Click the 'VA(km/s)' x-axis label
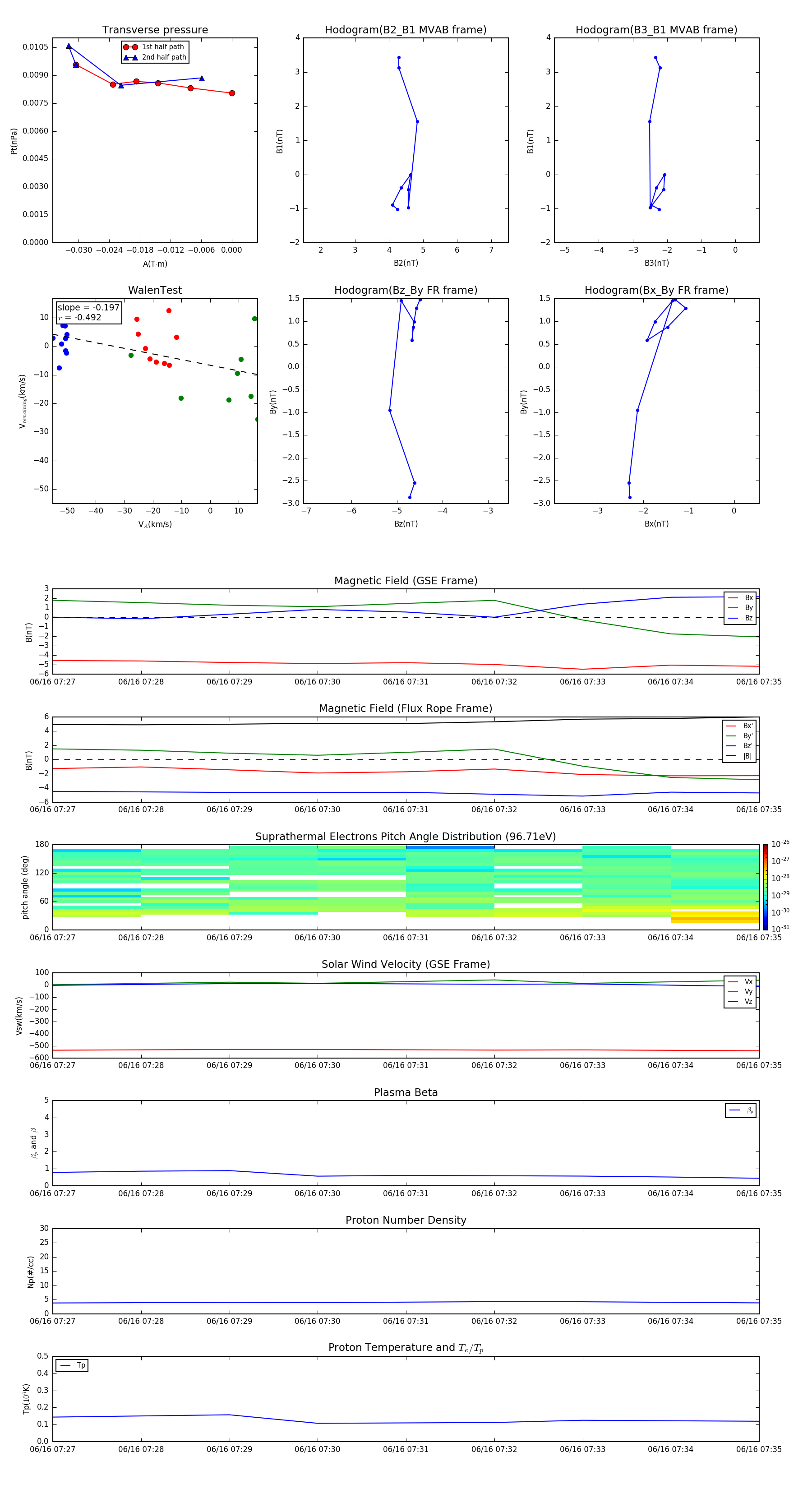Image resolution: width=812 pixels, height=1489 pixels. coord(155,524)
